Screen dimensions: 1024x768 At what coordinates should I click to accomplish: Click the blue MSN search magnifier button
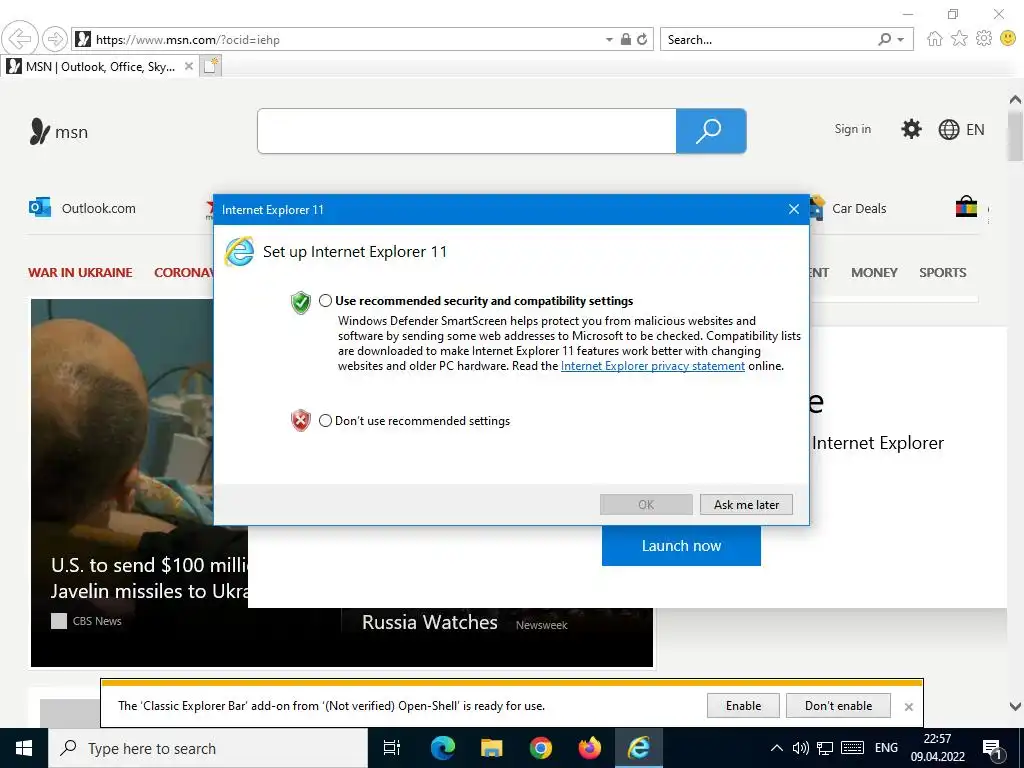pyautogui.click(x=711, y=131)
